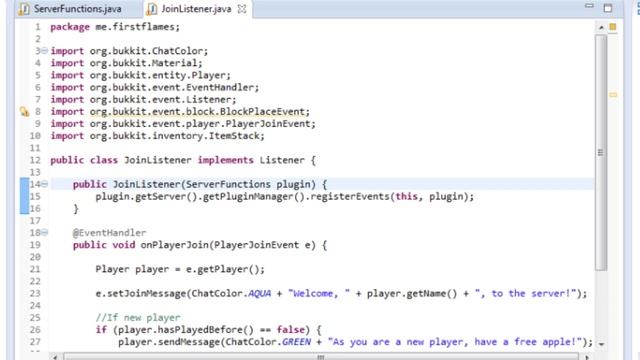This screenshot has width=640, height=360.
Task: Click the Java file icon on ServerFunctions.java tab
Action: tap(24, 9)
